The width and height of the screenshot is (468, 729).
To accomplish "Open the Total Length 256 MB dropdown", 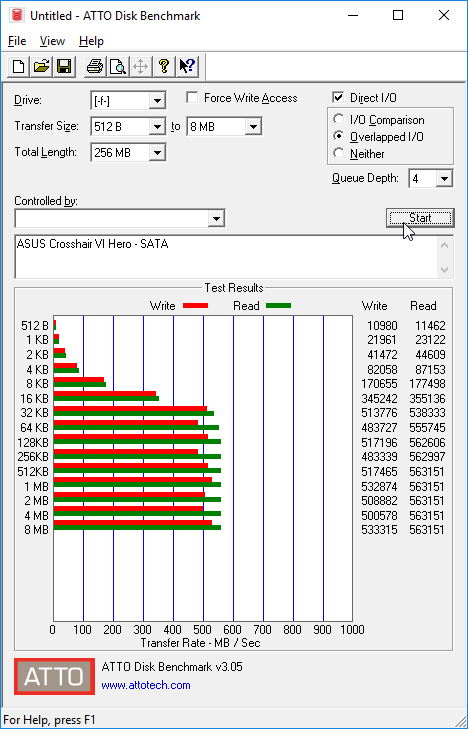I will [157, 152].
